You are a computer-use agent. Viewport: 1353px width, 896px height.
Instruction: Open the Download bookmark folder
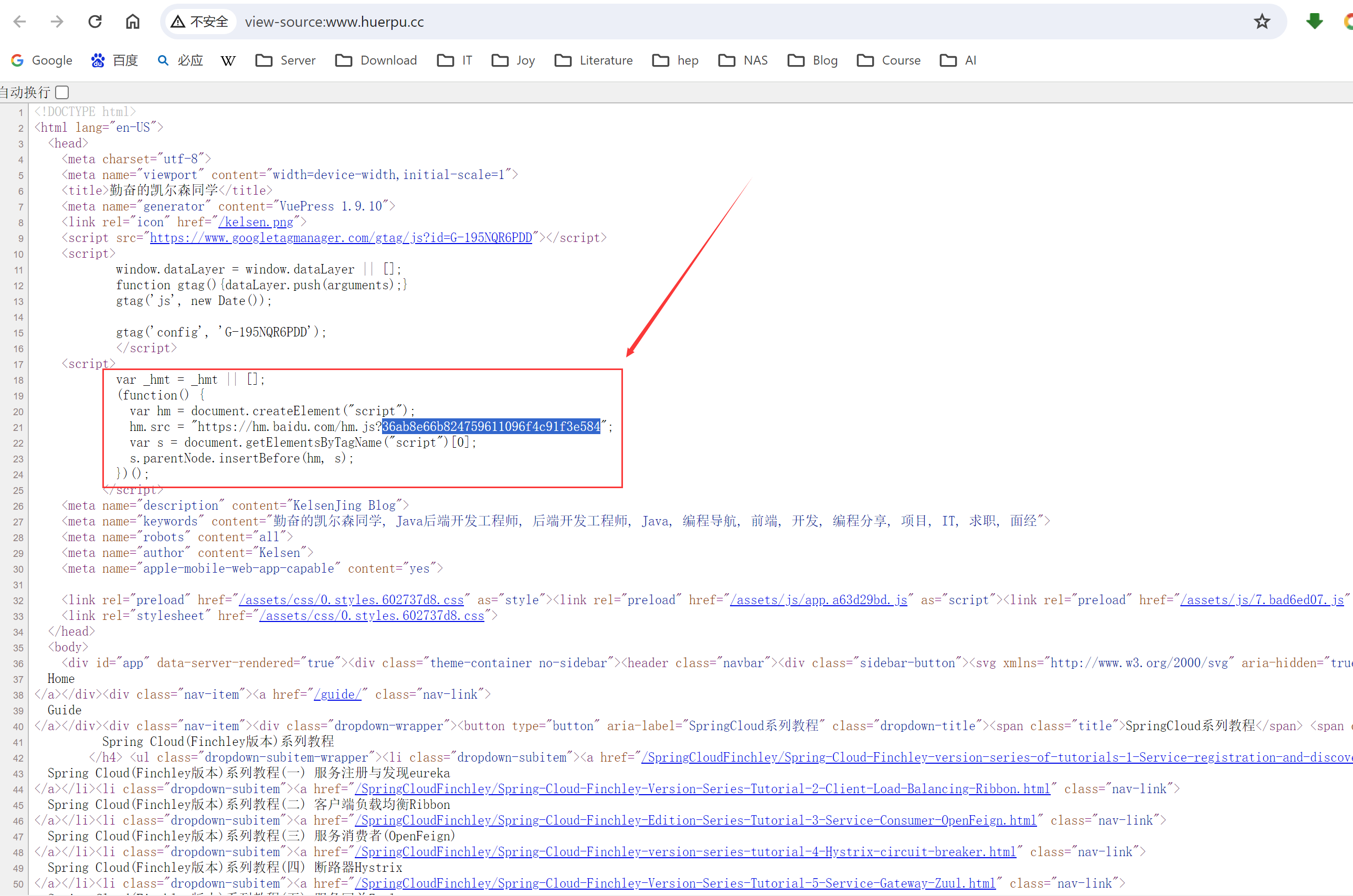tap(376, 60)
